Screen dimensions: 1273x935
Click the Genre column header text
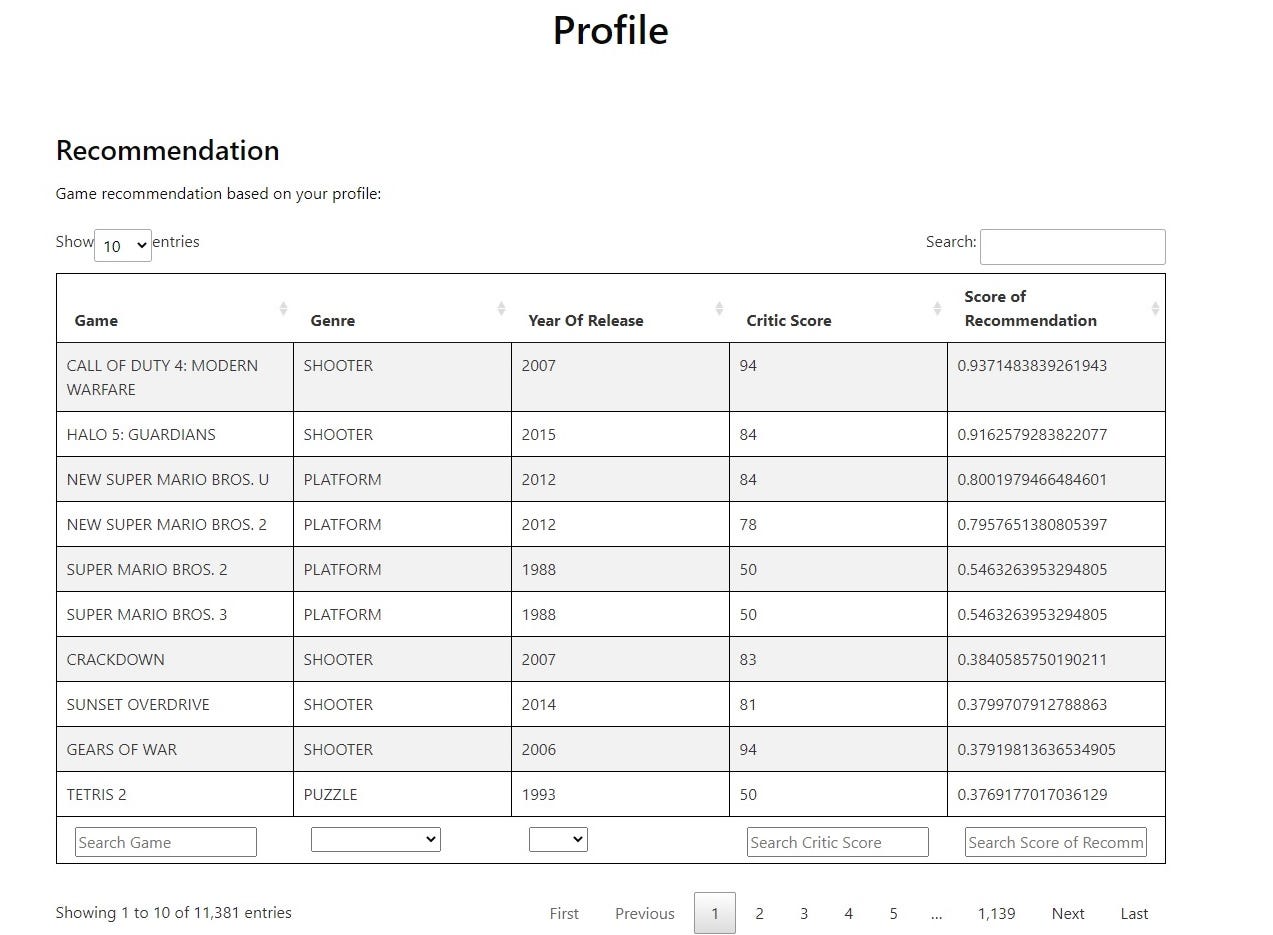tap(333, 321)
